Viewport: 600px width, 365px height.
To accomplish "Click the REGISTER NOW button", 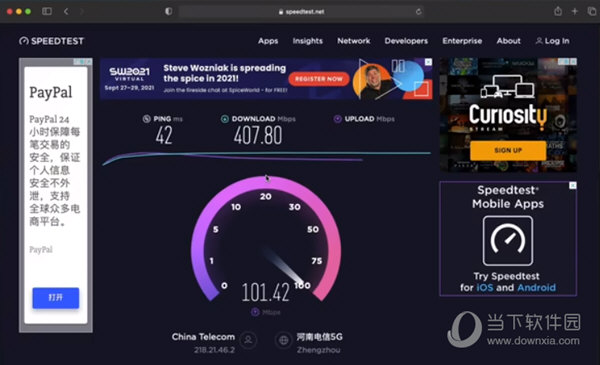I will tap(319, 79).
